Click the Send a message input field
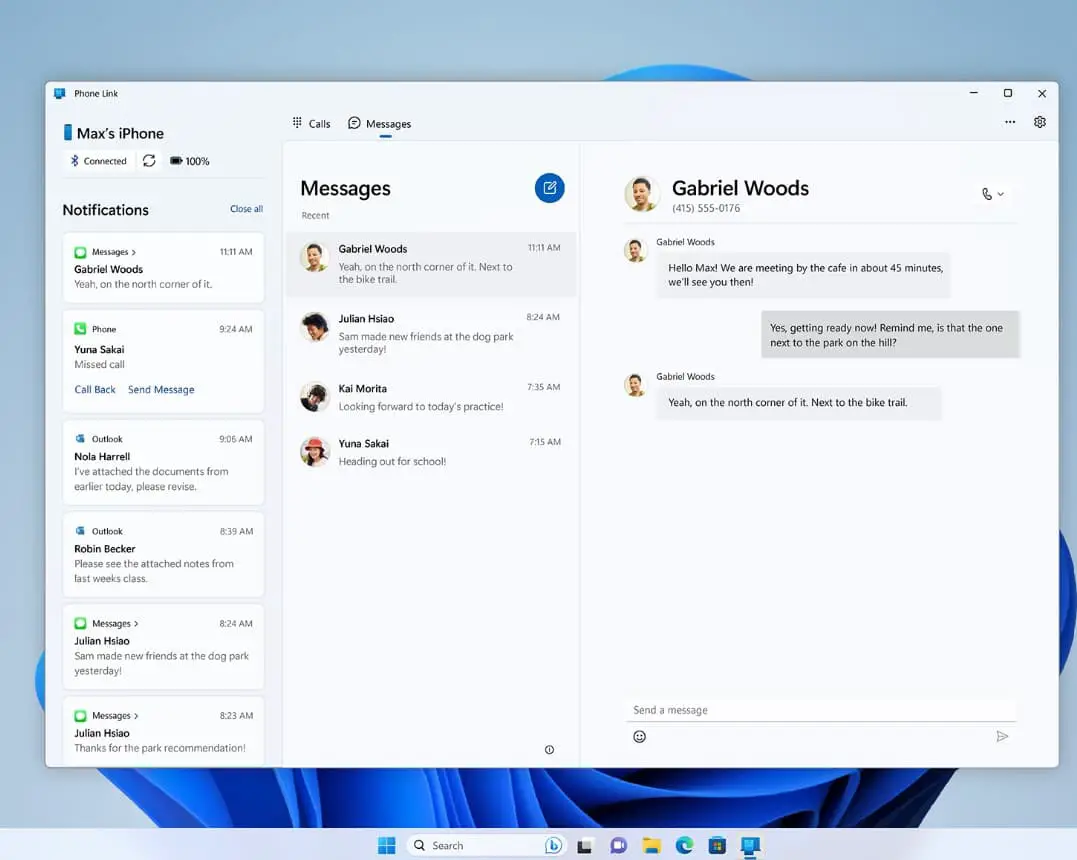The height and width of the screenshot is (860, 1077). pyautogui.click(x=820, y=710)
